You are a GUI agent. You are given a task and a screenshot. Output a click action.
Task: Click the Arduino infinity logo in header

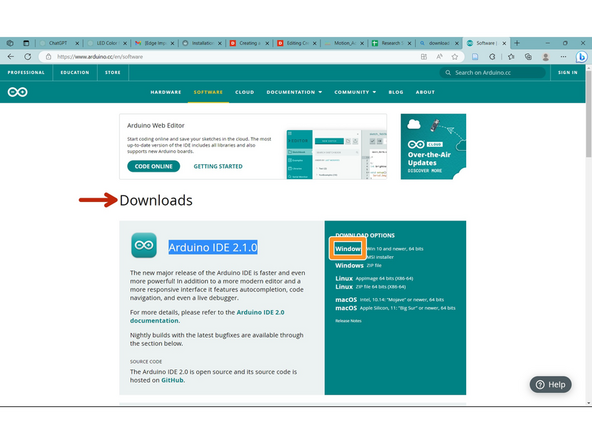coord(17,92)
